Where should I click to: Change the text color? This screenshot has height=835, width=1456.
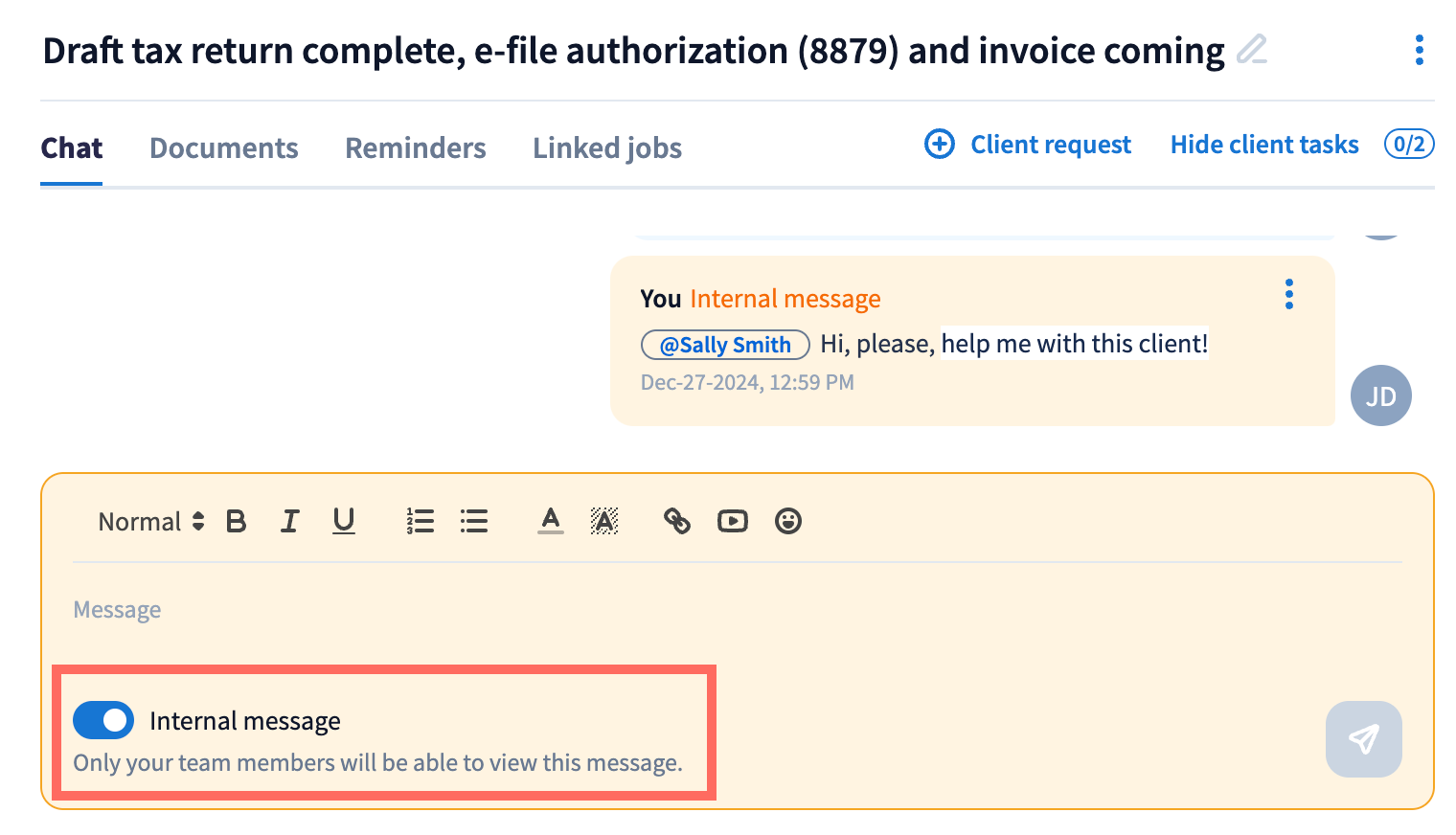coord(551,521)
